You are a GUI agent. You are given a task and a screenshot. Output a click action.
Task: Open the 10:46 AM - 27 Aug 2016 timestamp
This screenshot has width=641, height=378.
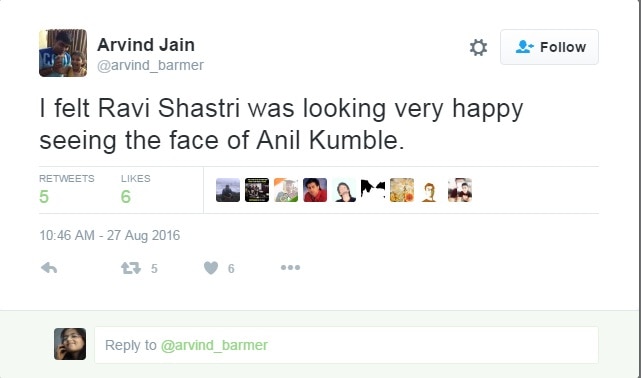110,235
